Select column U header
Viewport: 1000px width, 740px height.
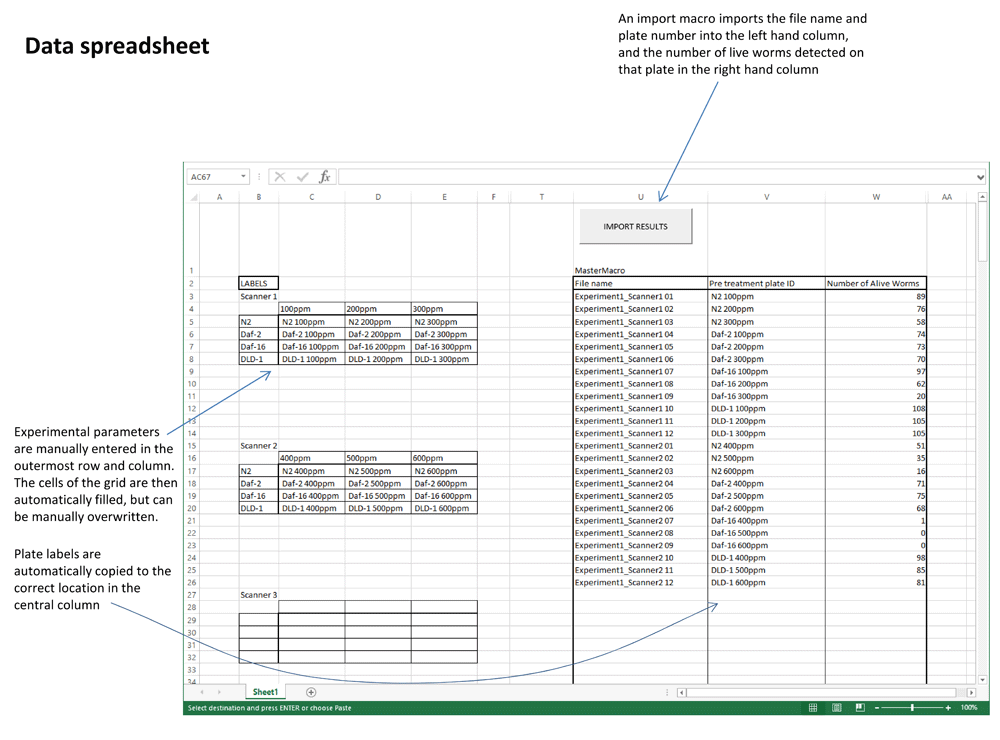[640, 197]
